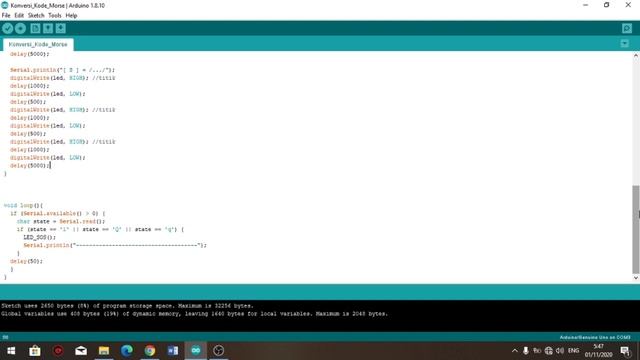The width and height of the screenshot is (640, 360).
Task: Open the red circular app in taskbar
Action: 58,351
